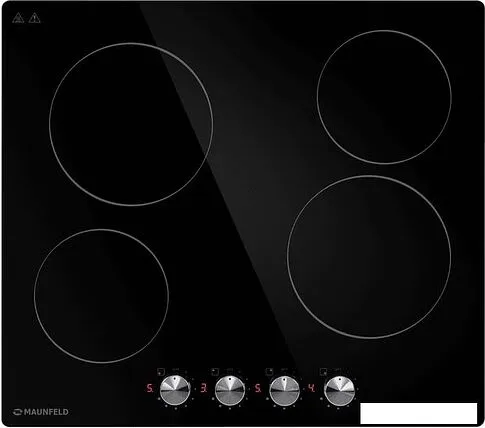The image size is (485, 428).
Task: Turn the rightmost fourth control knob
Action: click(339, 391)
